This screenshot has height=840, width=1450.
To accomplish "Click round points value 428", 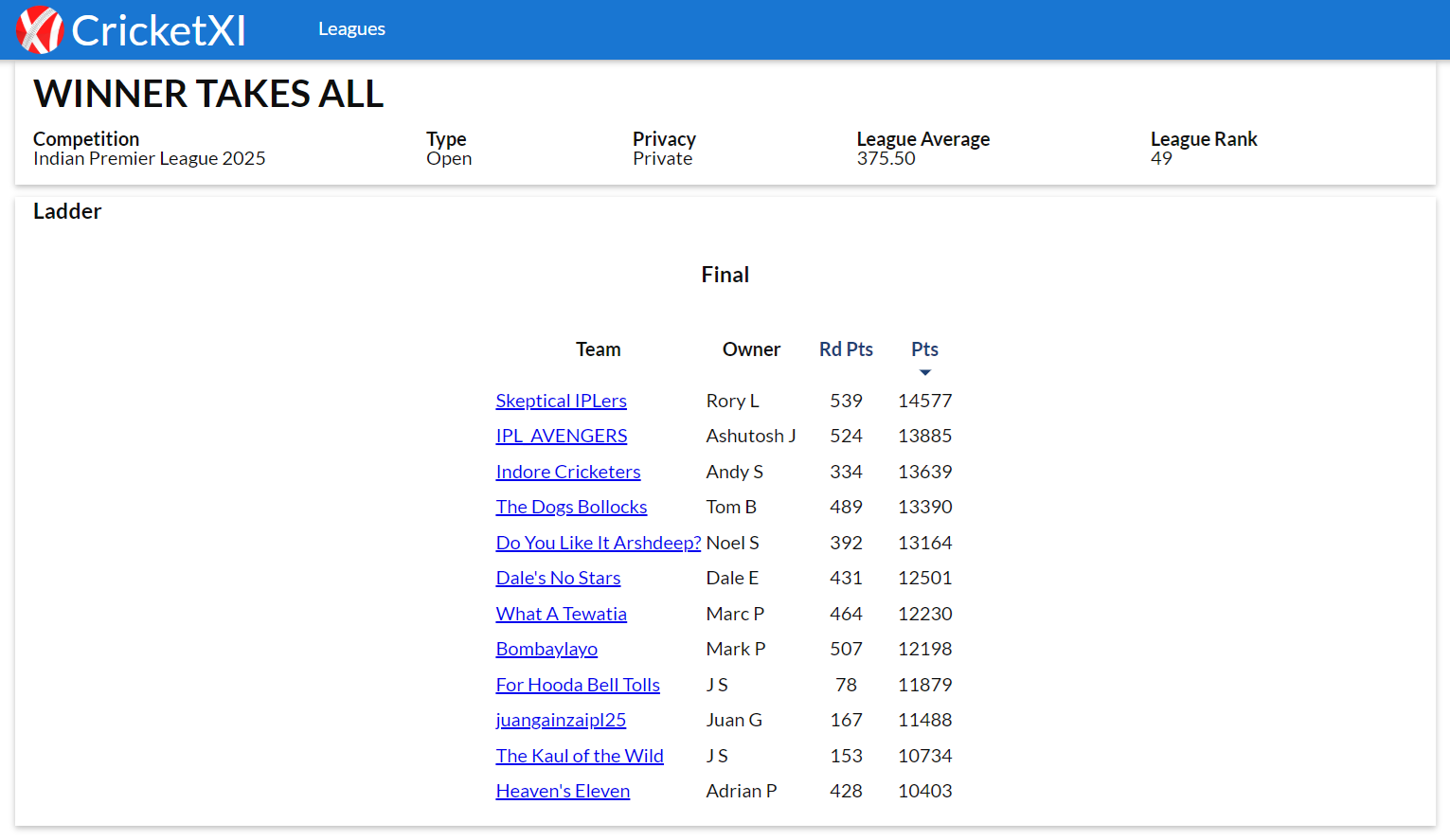I will click(x=846, y=791).
